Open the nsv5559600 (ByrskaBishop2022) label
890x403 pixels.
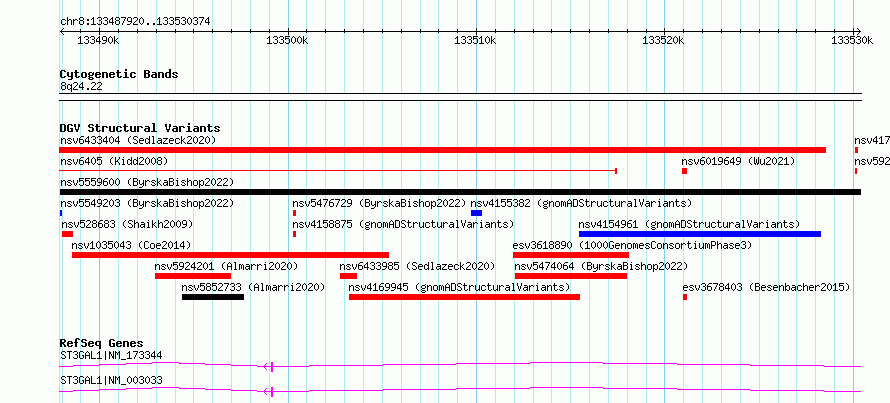[147, 182]
